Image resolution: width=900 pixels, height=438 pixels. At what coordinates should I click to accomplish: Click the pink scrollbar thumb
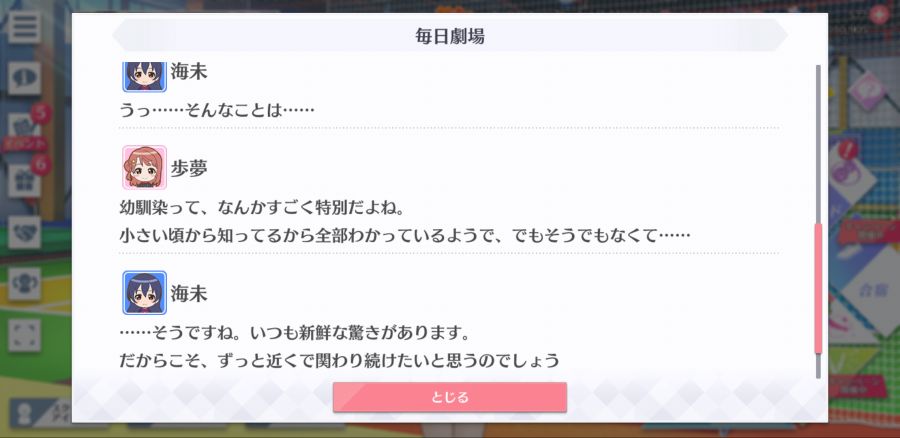tap(818, 289)
